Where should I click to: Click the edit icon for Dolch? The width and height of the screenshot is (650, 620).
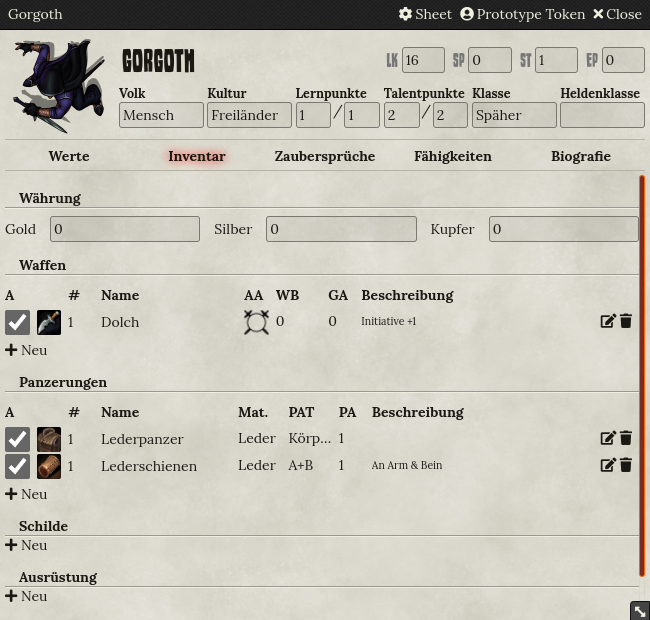(x=608, y=321)
